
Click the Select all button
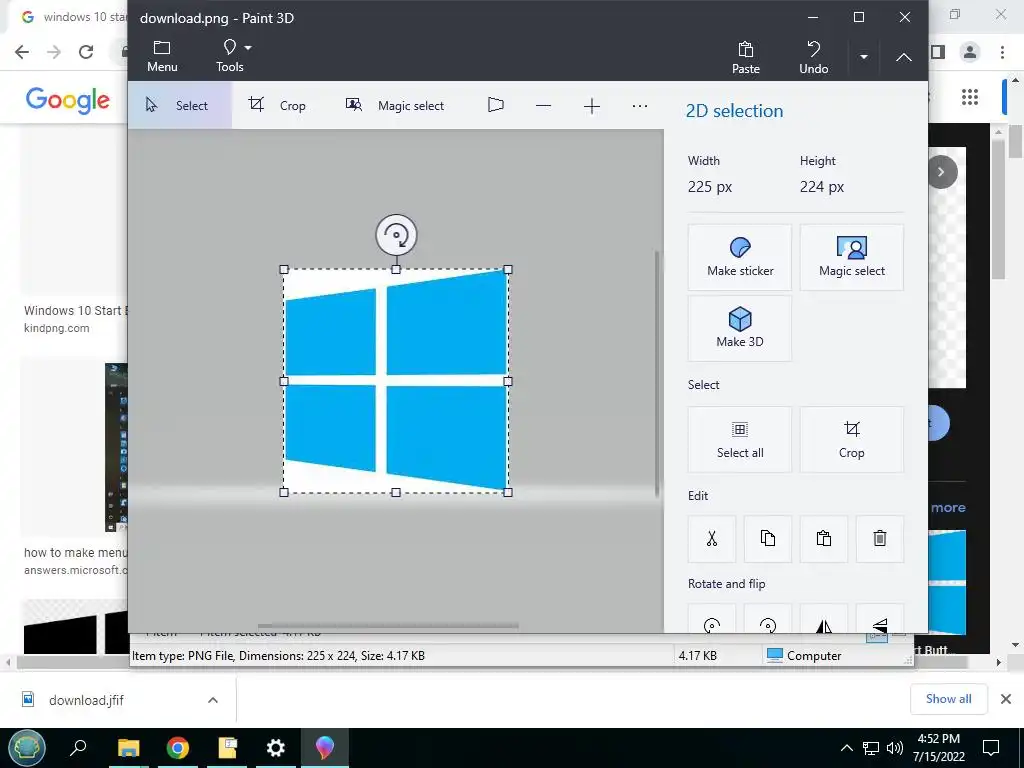coord(739,440)
